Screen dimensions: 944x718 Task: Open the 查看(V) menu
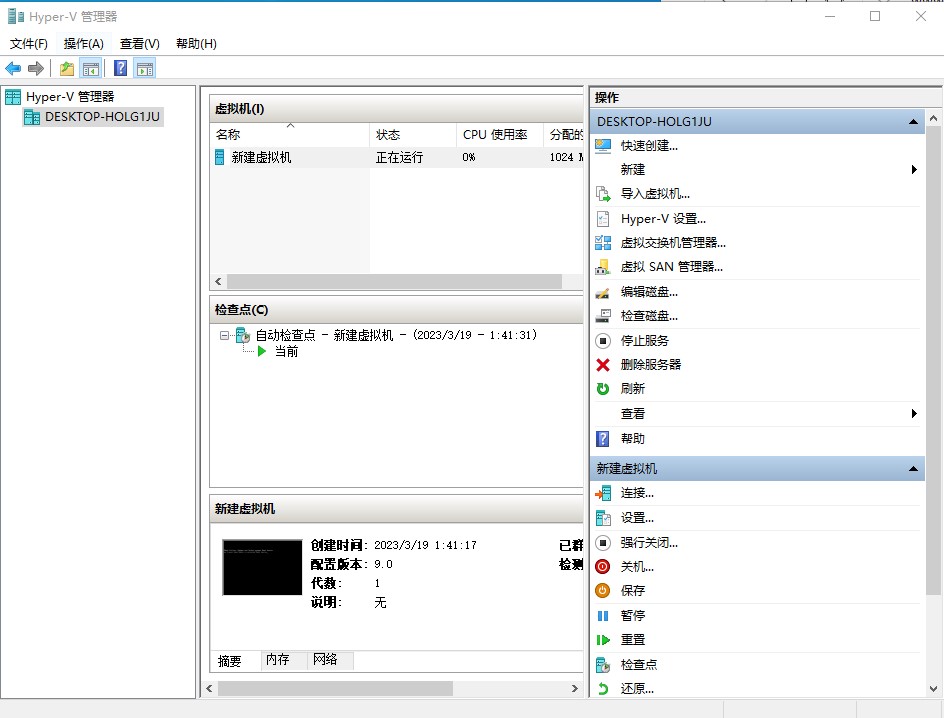140,43
